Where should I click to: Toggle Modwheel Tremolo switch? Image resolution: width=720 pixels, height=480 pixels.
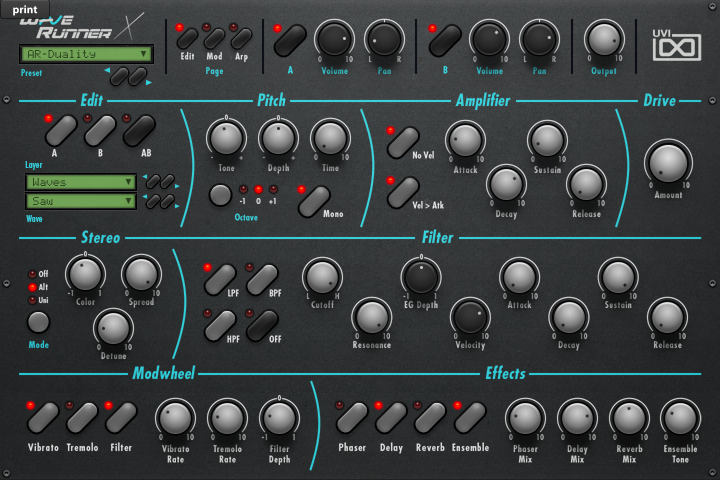(82, 418)
